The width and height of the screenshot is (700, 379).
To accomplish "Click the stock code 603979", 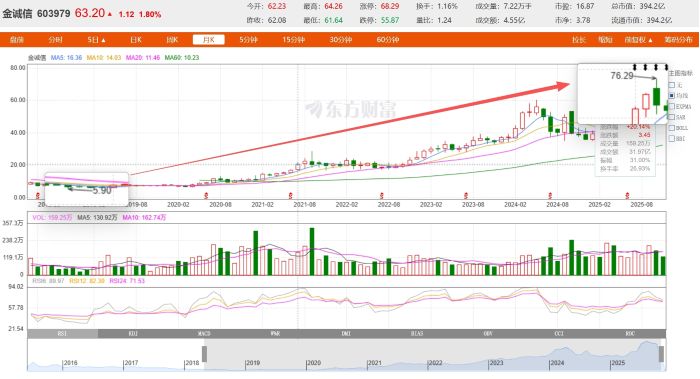I will tap(54, 14).
